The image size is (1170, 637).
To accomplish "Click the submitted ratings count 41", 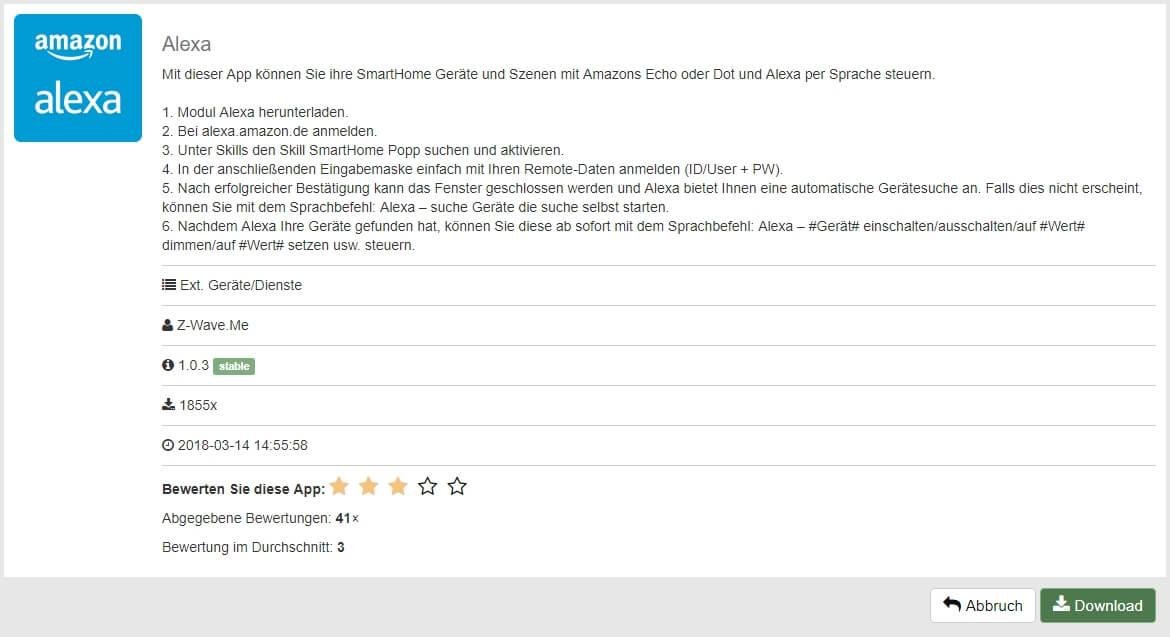I will tap(343, 518).
